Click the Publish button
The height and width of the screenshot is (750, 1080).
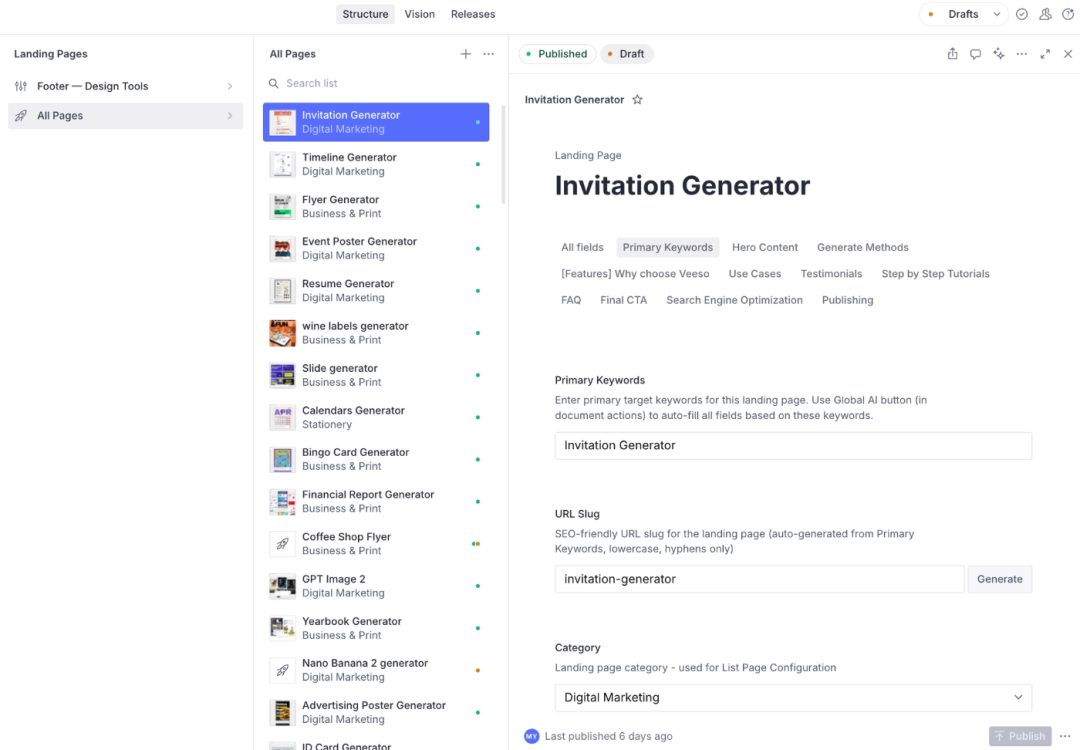[x=1020, y=736]
